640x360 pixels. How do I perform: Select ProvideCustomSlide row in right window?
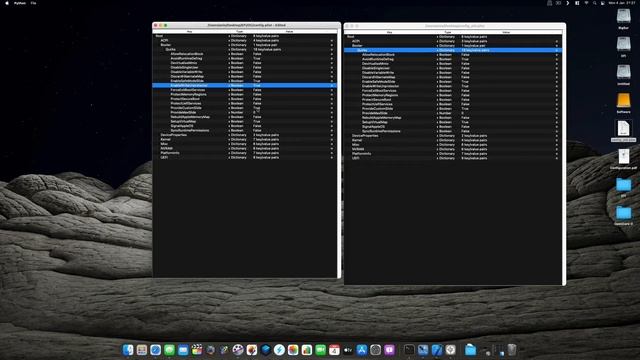click(453, 109)
